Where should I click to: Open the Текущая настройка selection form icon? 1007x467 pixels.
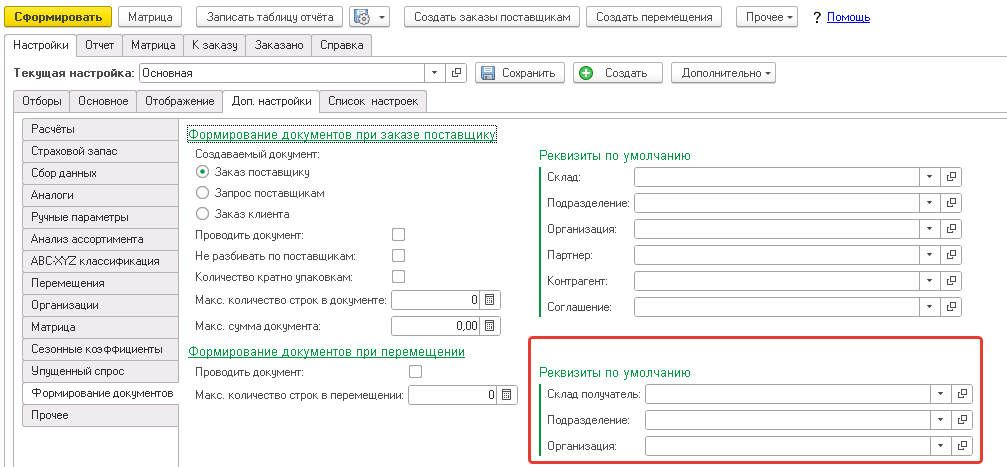tap(457, 73)
